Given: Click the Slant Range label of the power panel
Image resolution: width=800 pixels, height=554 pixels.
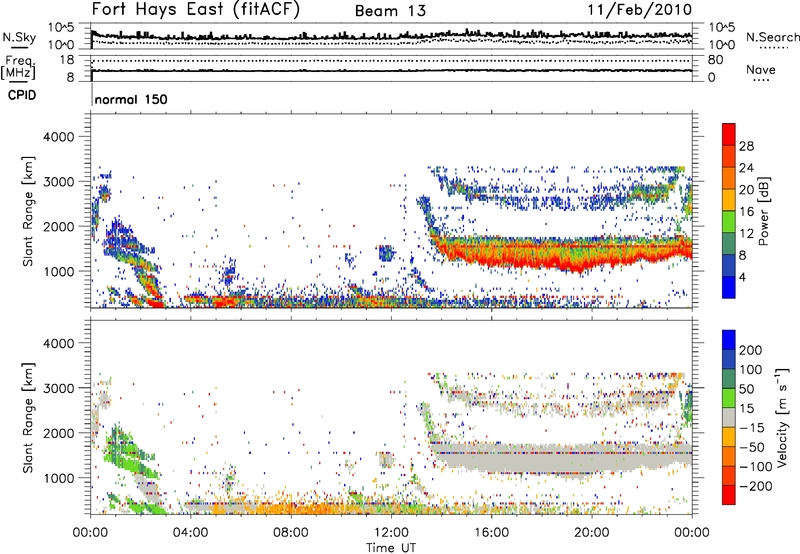Looking at the screenshot, I should 28,211.
